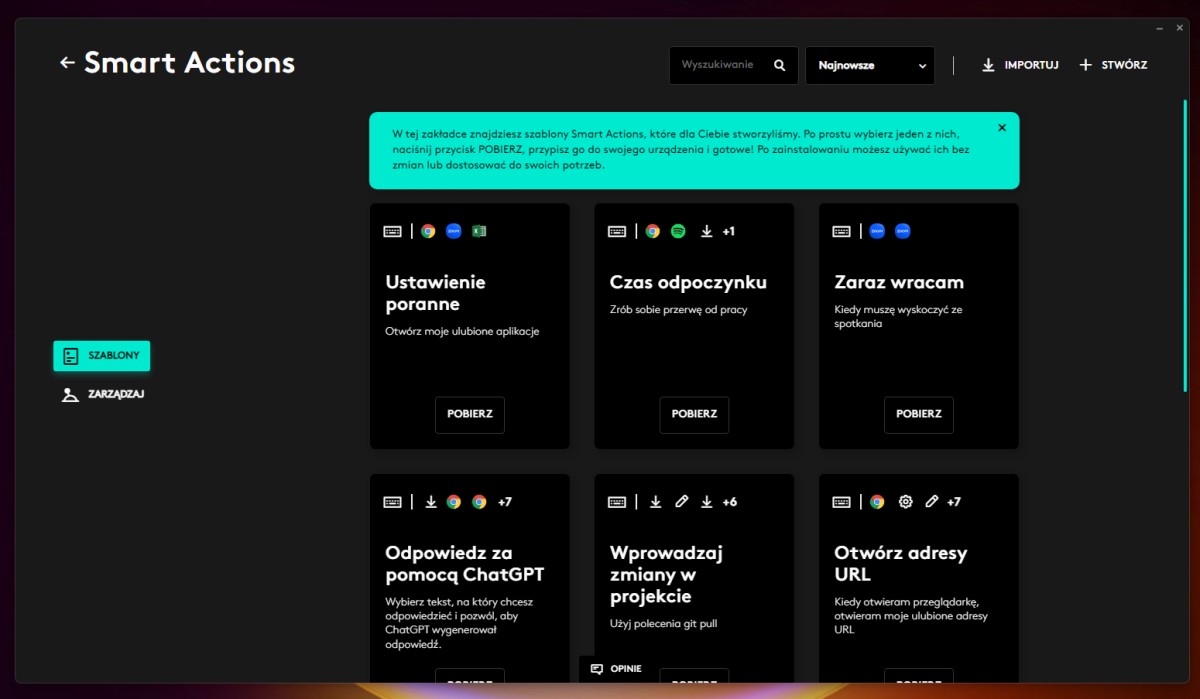The image size is (1200, 699).
Task: Expand the +1 indicator on Czas odpoczynku card
Action: [728, 231]
